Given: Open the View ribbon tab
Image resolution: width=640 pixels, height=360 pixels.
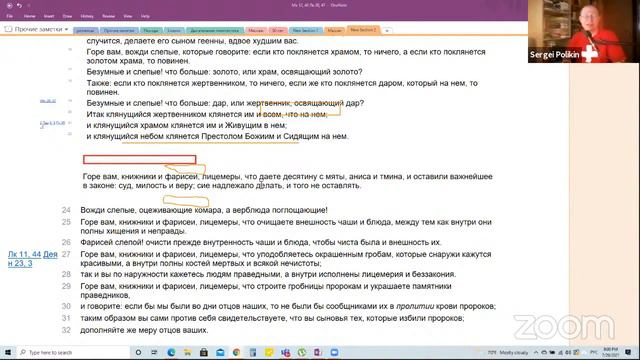Looking at the screenshot, I should click(x=128, y=16).
